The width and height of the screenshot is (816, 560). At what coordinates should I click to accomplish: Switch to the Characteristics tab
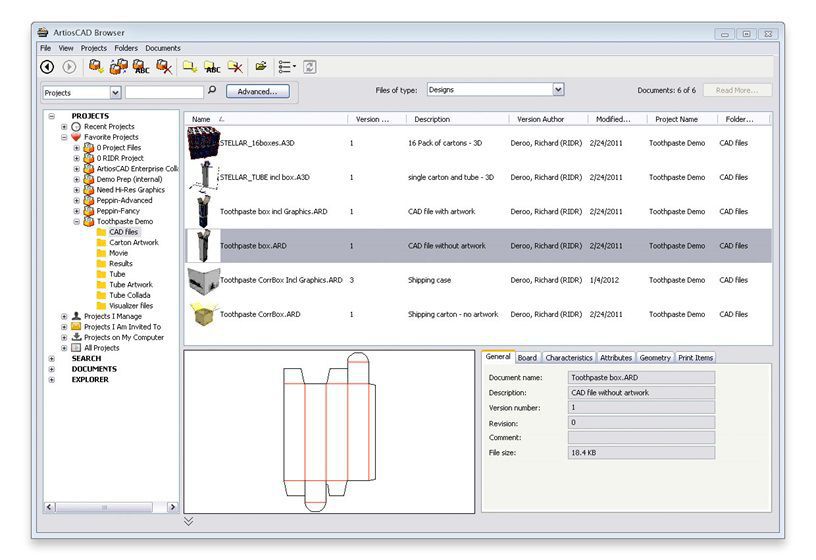tap(569, 358)
